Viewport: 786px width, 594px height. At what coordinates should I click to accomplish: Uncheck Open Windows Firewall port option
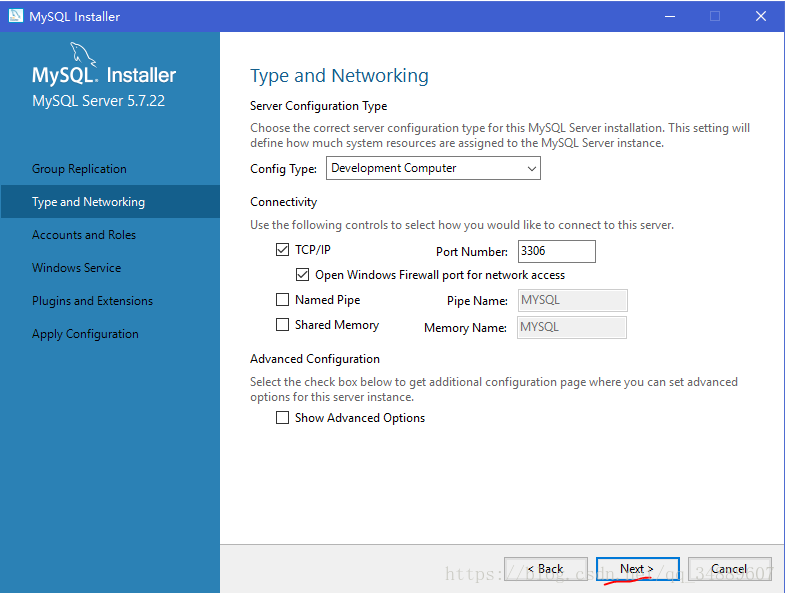(x=302, y=275)
